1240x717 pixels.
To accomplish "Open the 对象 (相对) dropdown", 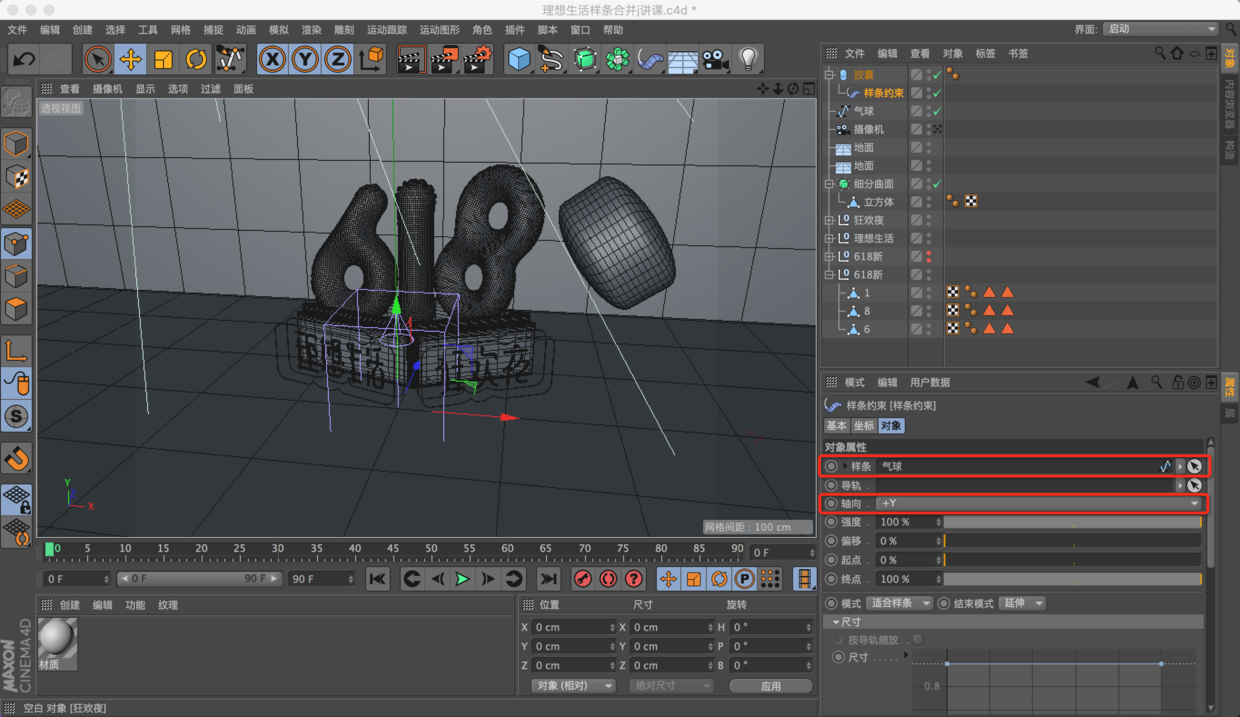I will (x=574, y=686).
